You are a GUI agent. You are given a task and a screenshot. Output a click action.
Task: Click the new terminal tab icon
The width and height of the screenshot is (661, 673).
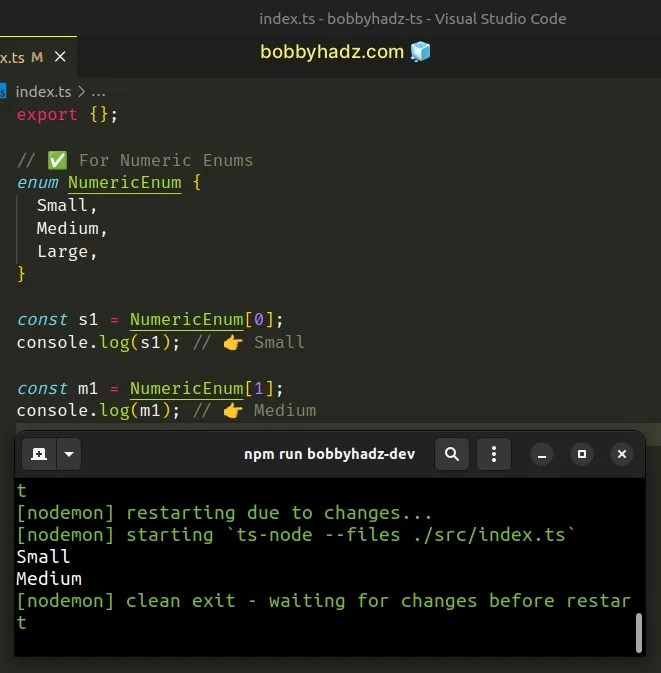[39, 454]
